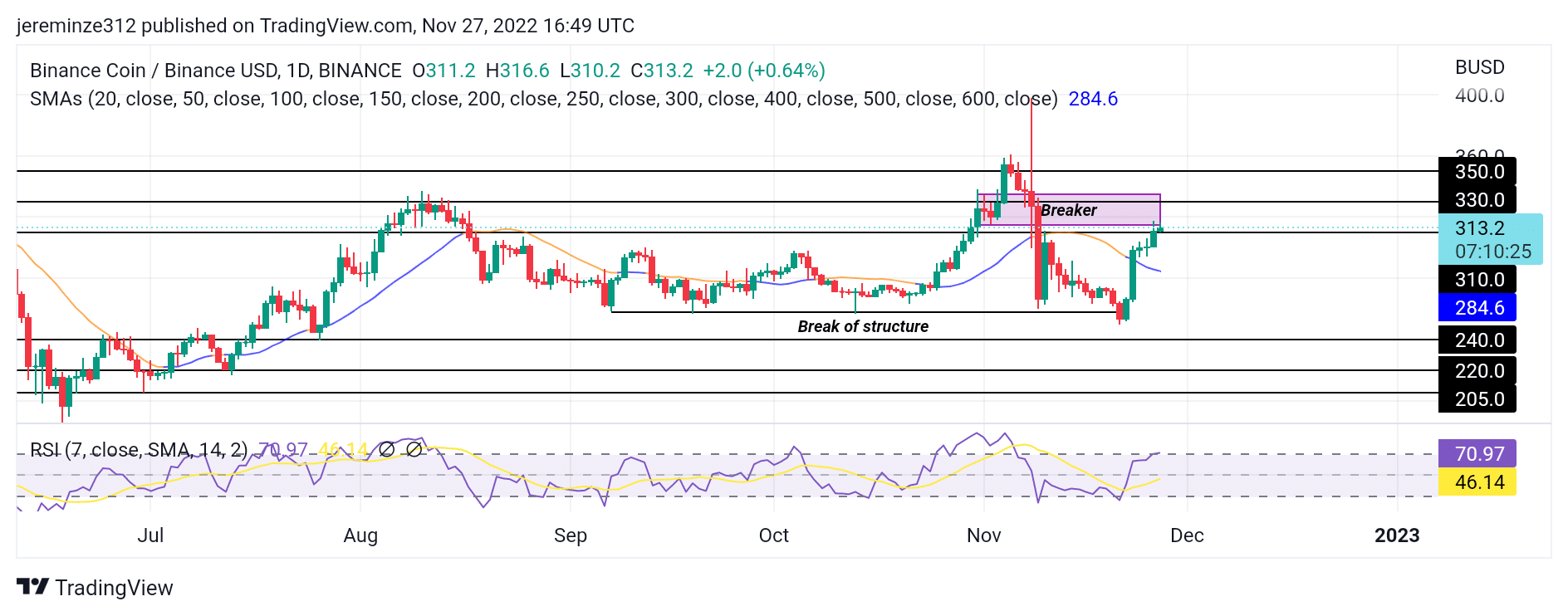1568x616 pixels.
Task: Click the L310.2 low price value
Action: click(590, 71)
